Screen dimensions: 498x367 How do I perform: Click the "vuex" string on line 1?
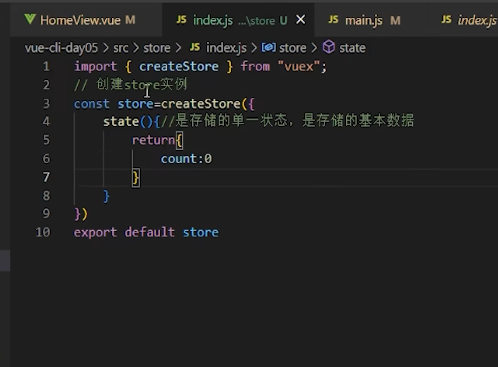(x=299, y=66)
